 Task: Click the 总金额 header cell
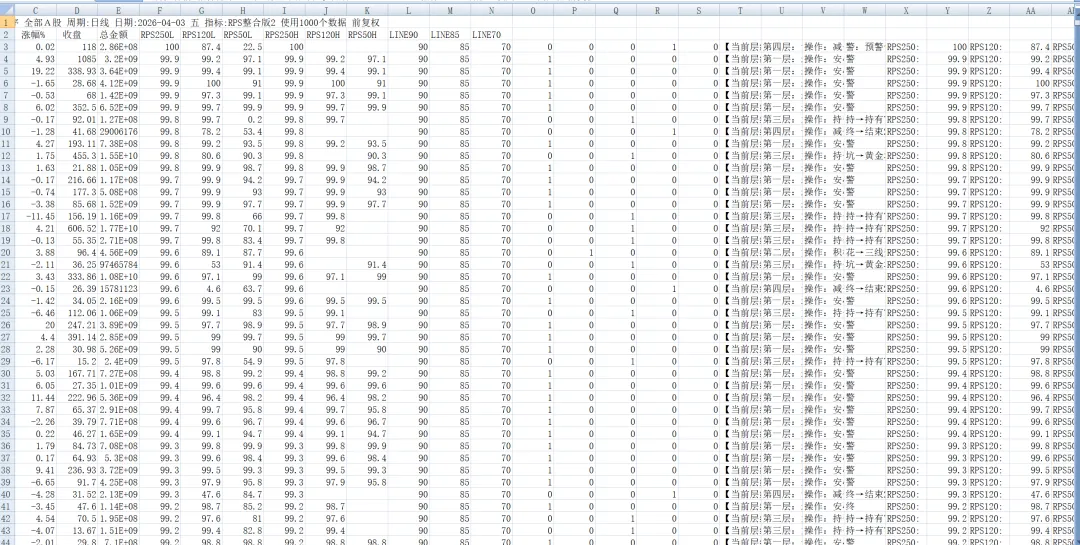click(118, 35)
